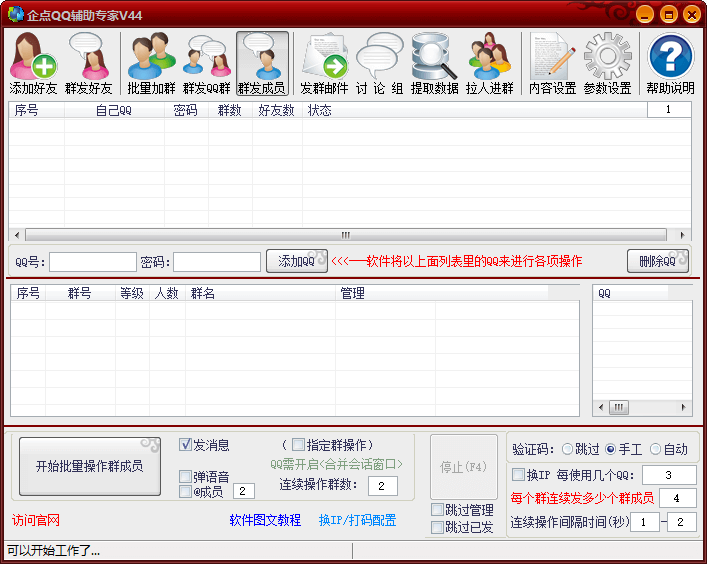707x564 pixels.
Task: Switch to the 群发成员 tool
Action: pyautogui.click(x=262, y=63)
